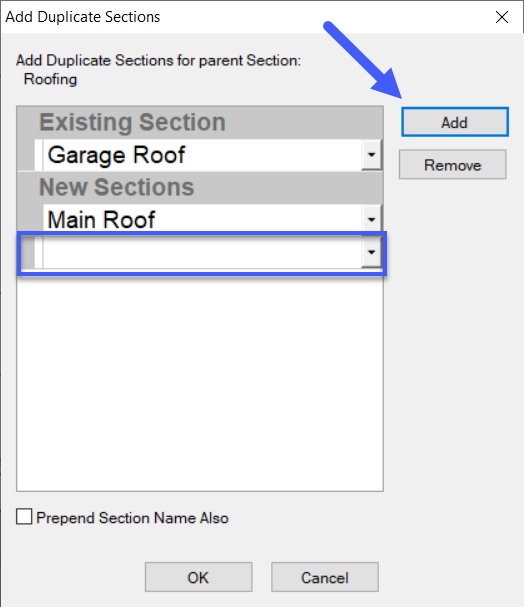Close the dialog with the X icon
Image resolution: width=524 pixels, height=607 pixels.
tap(502, 17)
